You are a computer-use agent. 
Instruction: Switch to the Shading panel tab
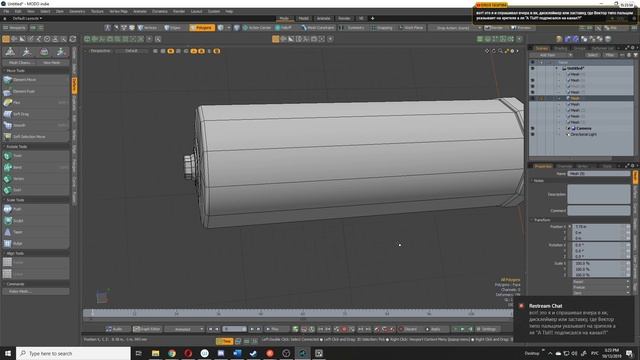tap(561, 48)
